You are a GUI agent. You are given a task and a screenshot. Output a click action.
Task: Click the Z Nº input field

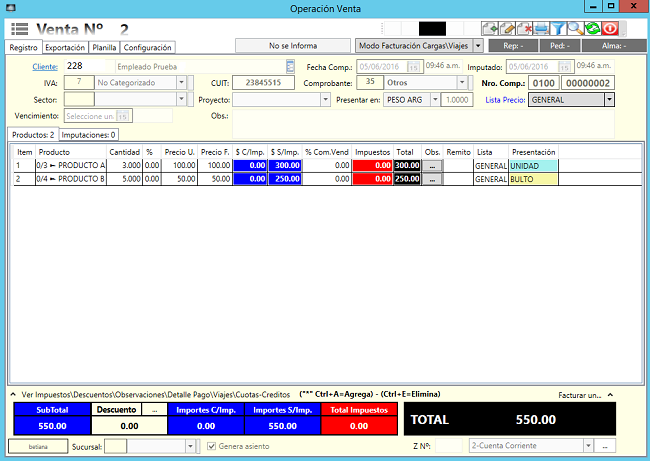click(x=449, y=446)
